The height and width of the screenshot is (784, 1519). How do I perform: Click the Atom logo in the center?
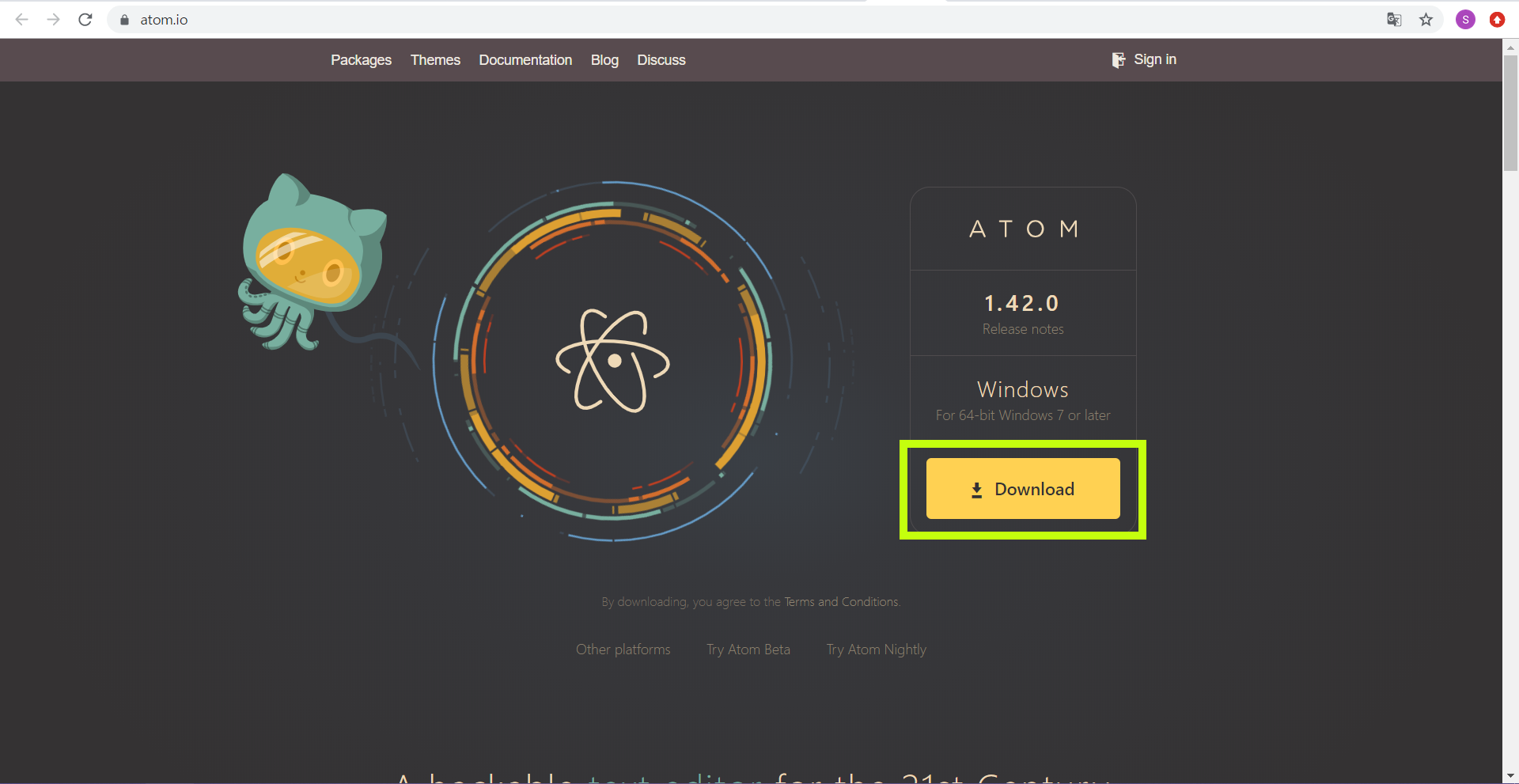pyautogui.click(x=613, y=362)
